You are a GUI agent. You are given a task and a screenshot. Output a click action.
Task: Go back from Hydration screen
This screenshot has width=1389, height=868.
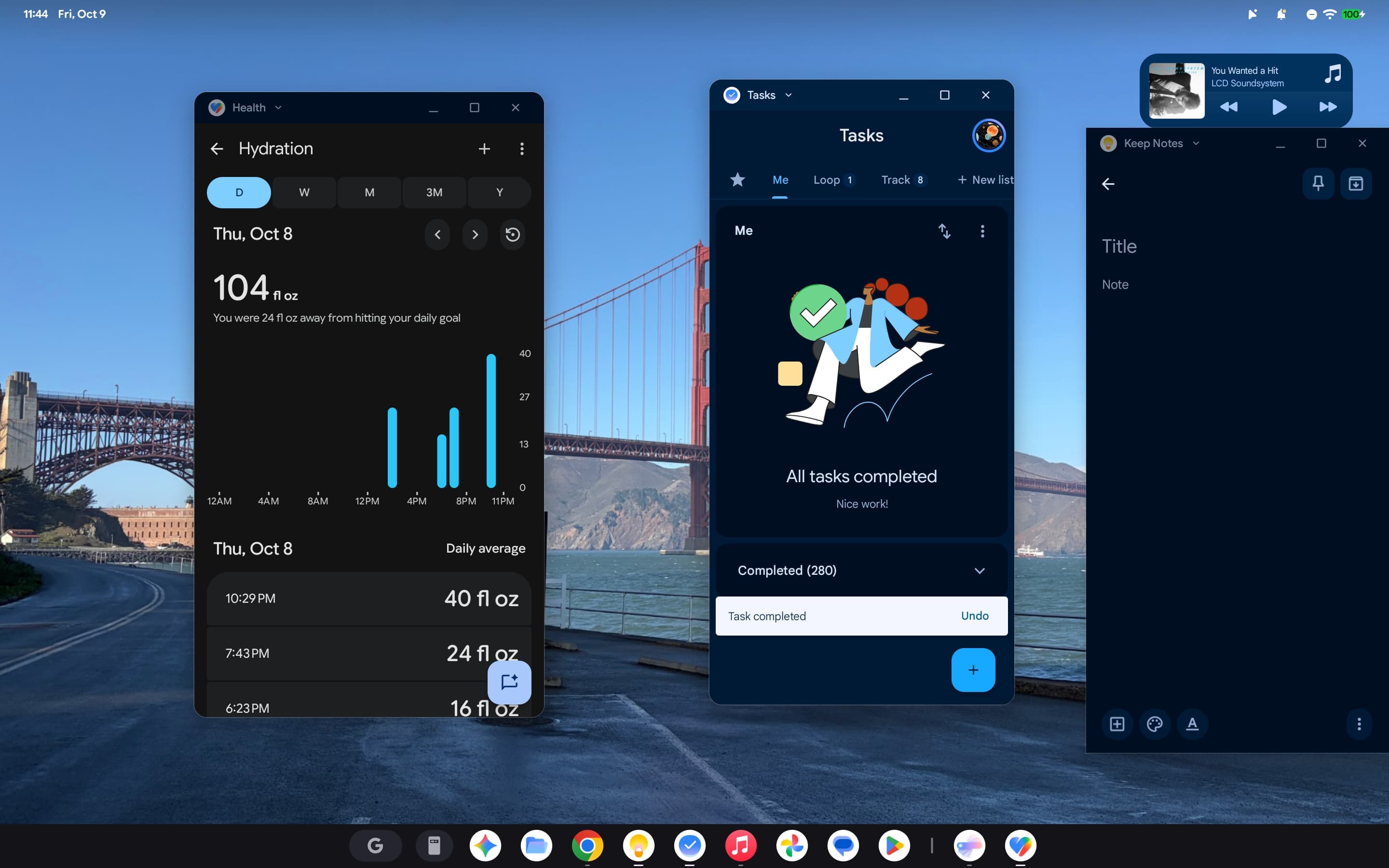click(217, 149)
